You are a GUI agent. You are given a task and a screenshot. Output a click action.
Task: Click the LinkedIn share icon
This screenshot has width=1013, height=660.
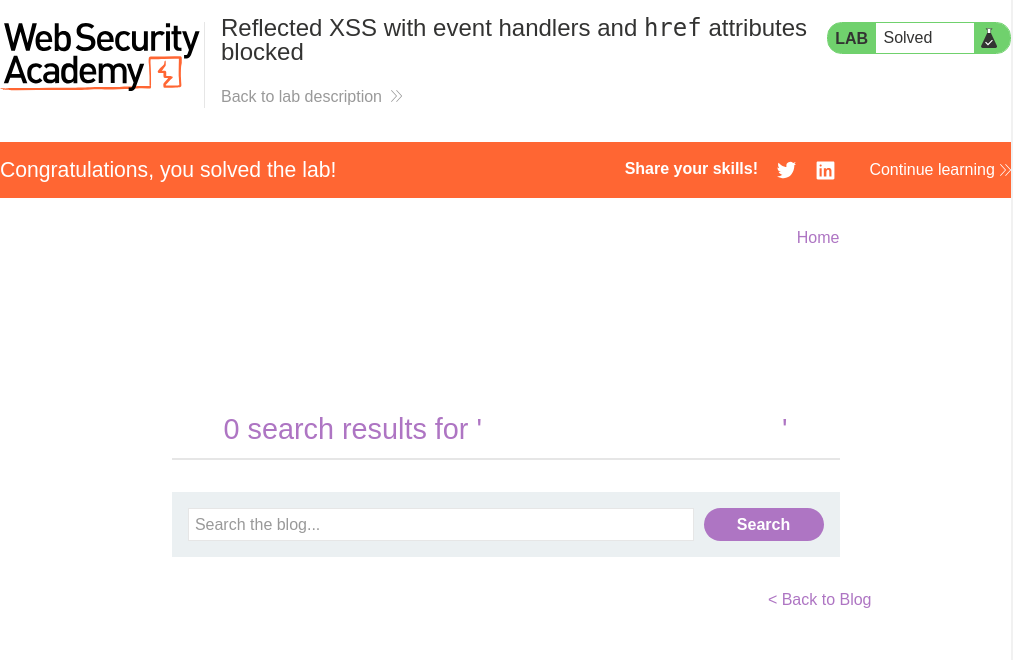(825, 170)
